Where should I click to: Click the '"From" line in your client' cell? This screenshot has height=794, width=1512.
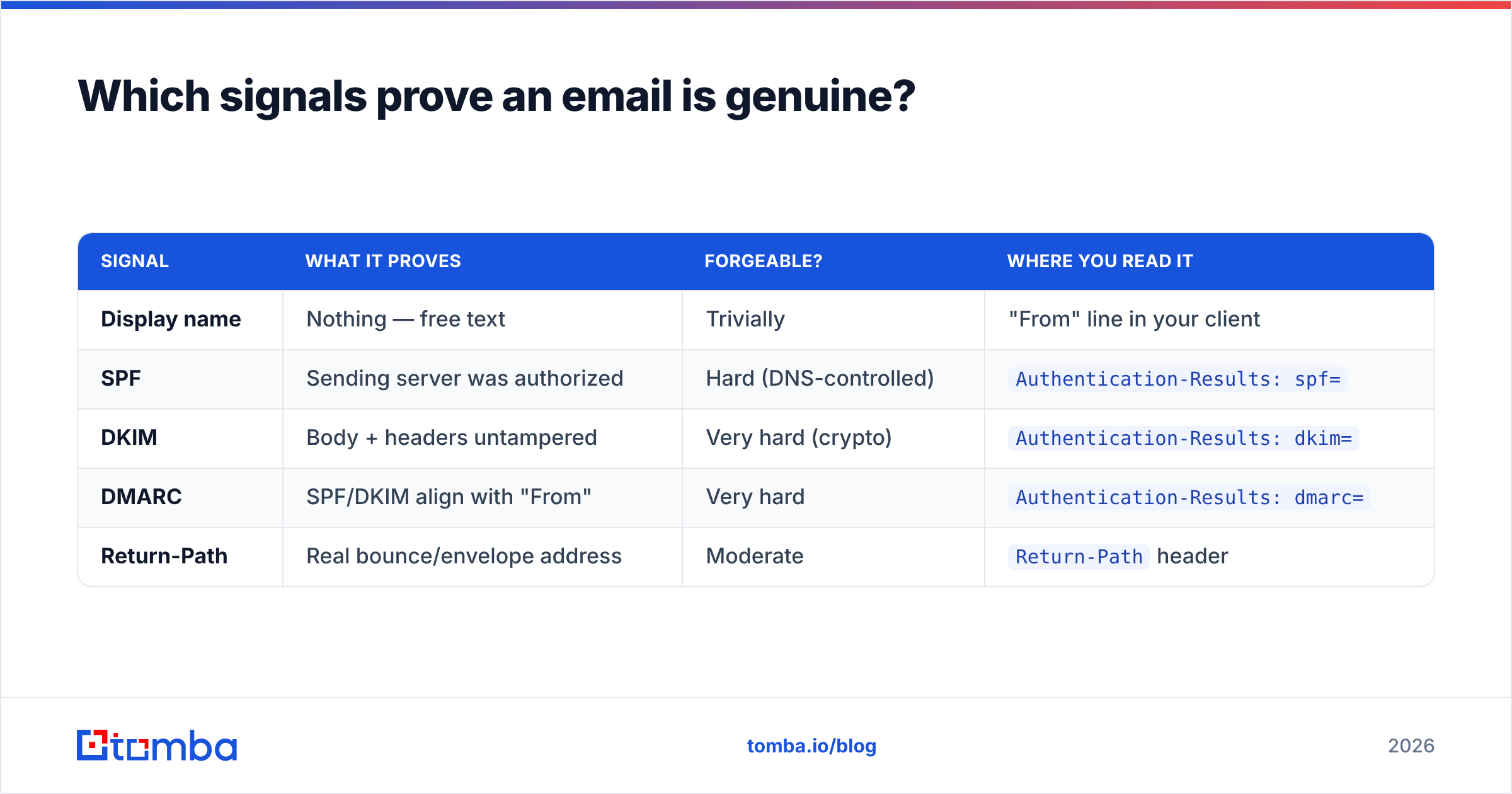coord(1134,319)
